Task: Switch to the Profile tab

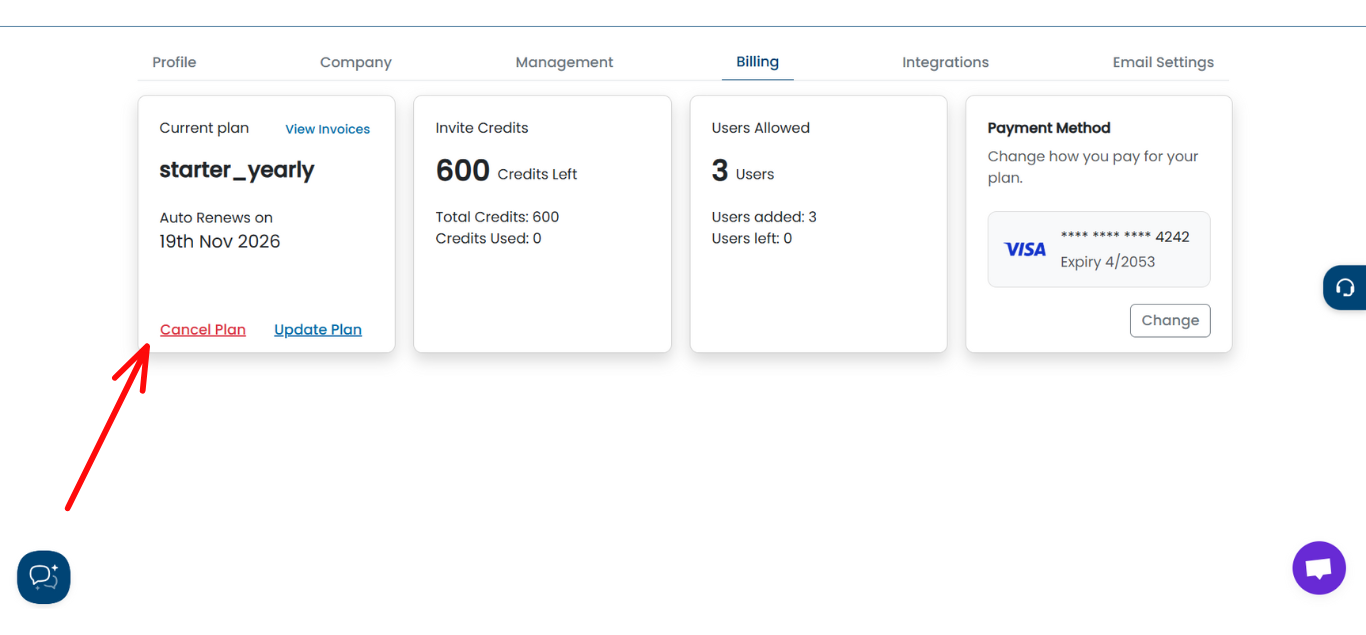Action: coord(174,62)
